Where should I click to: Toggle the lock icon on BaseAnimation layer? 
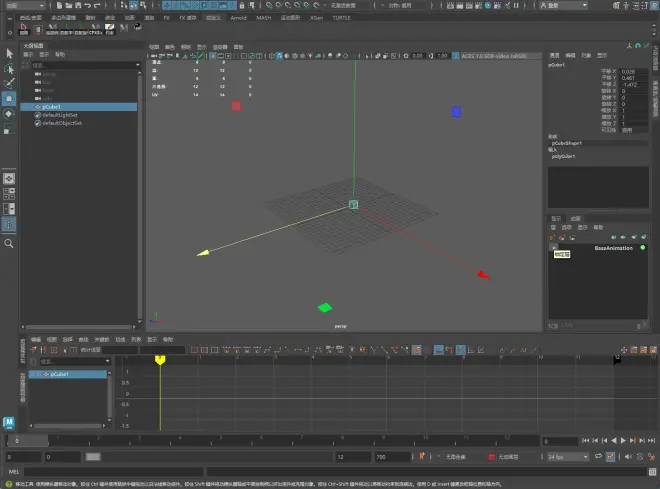coord(554,248)
